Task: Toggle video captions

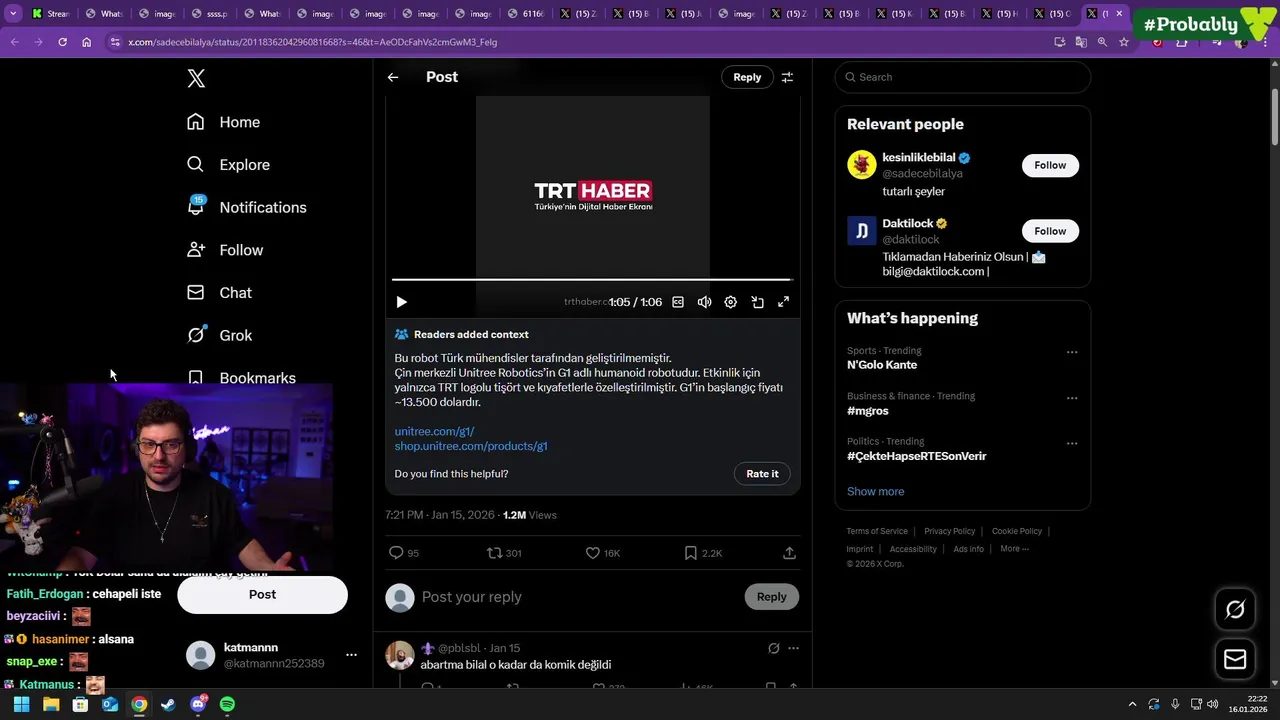Action: click(678, 302)
